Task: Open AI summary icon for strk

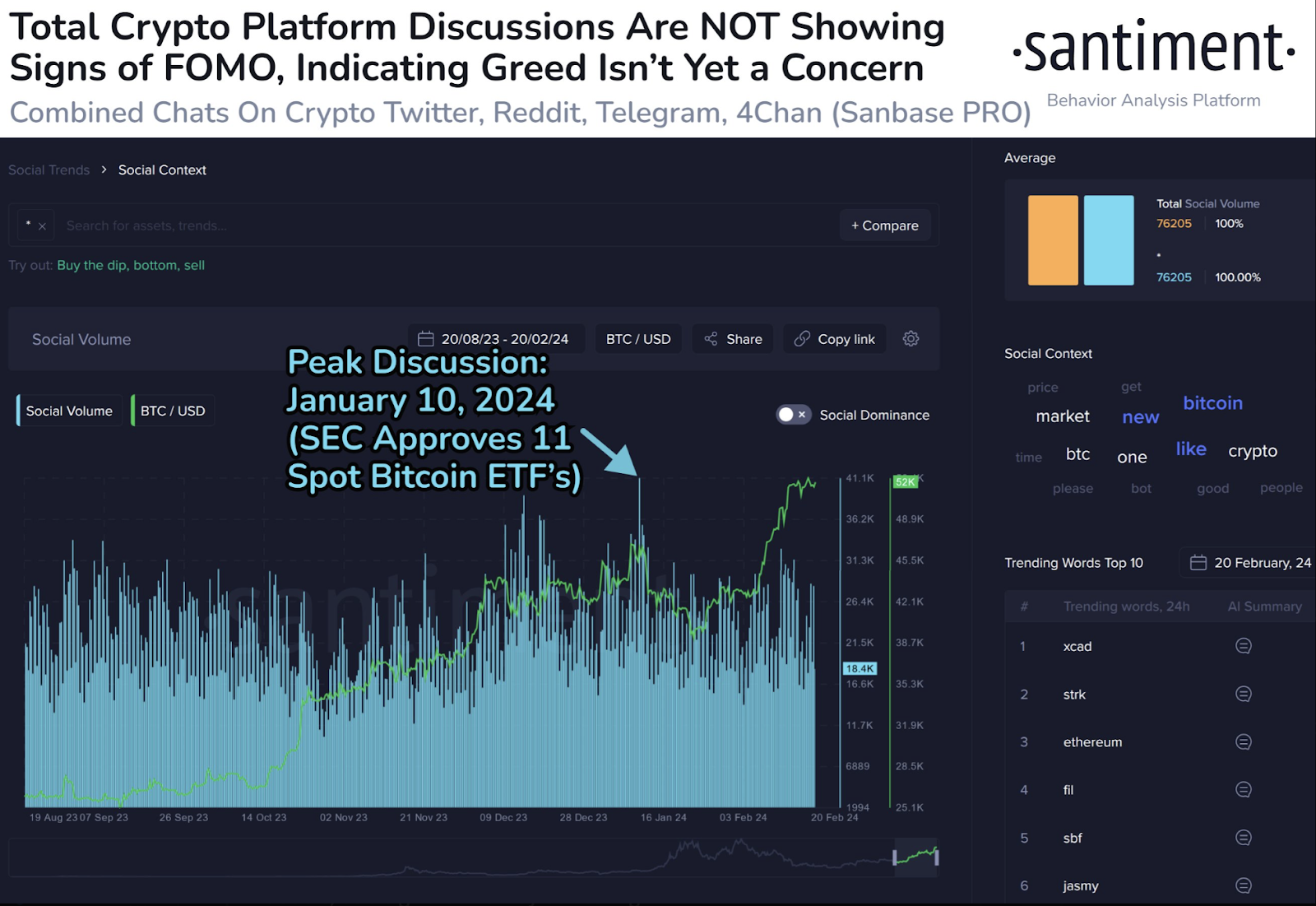Action: point(1244,694)
